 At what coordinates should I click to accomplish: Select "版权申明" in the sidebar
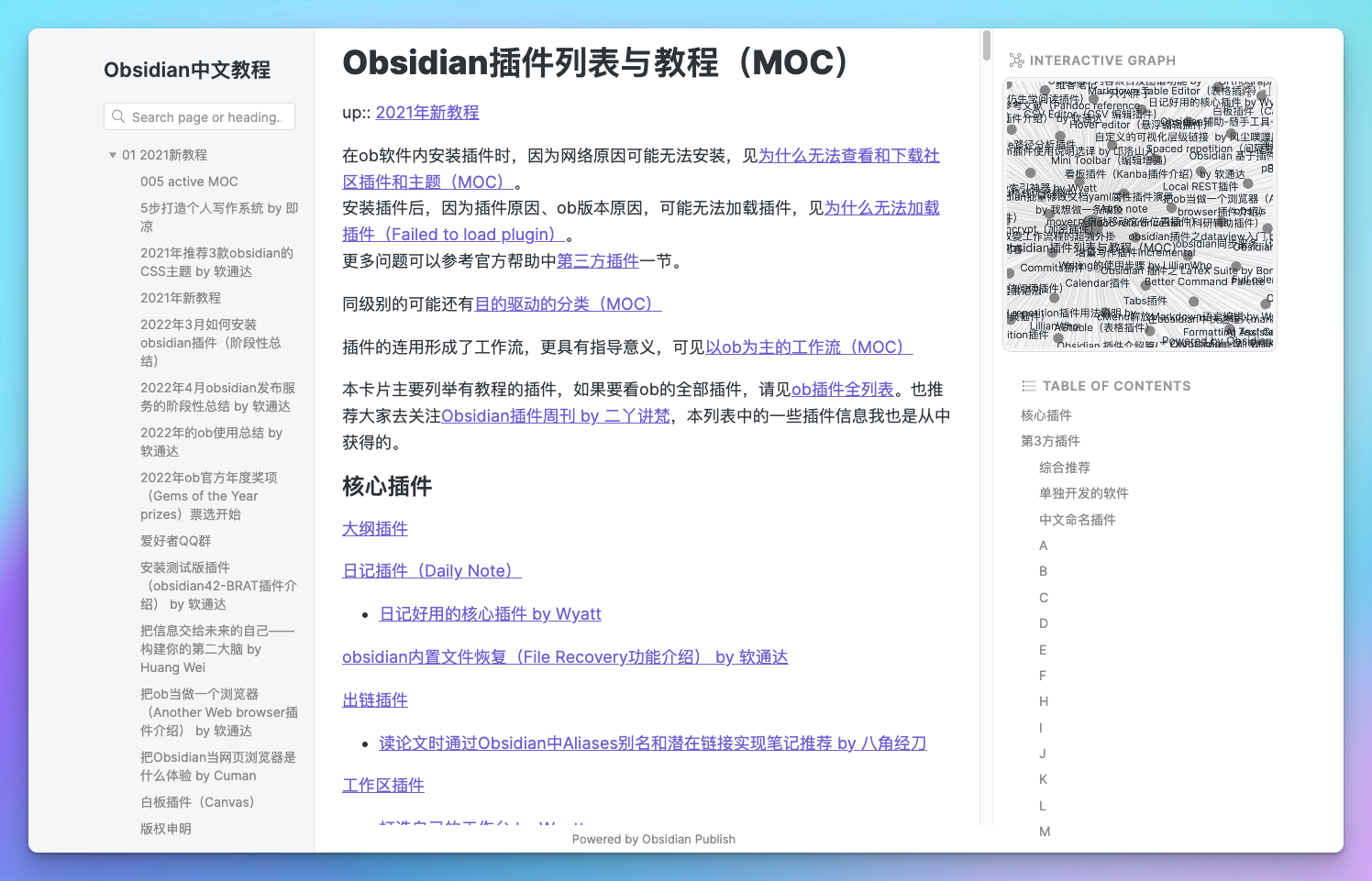coord(166,828)
